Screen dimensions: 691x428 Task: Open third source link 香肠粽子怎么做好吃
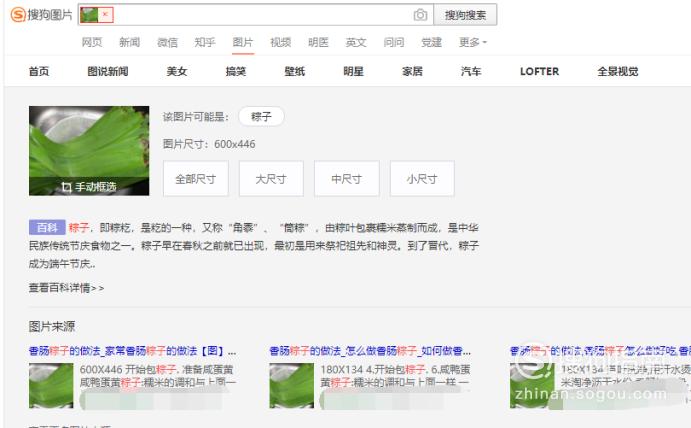point(600,351)
